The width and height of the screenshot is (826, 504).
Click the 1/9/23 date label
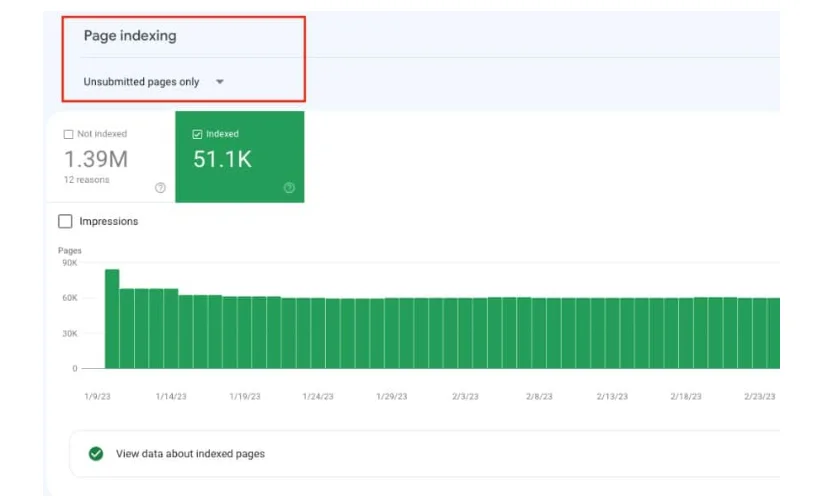97,396
